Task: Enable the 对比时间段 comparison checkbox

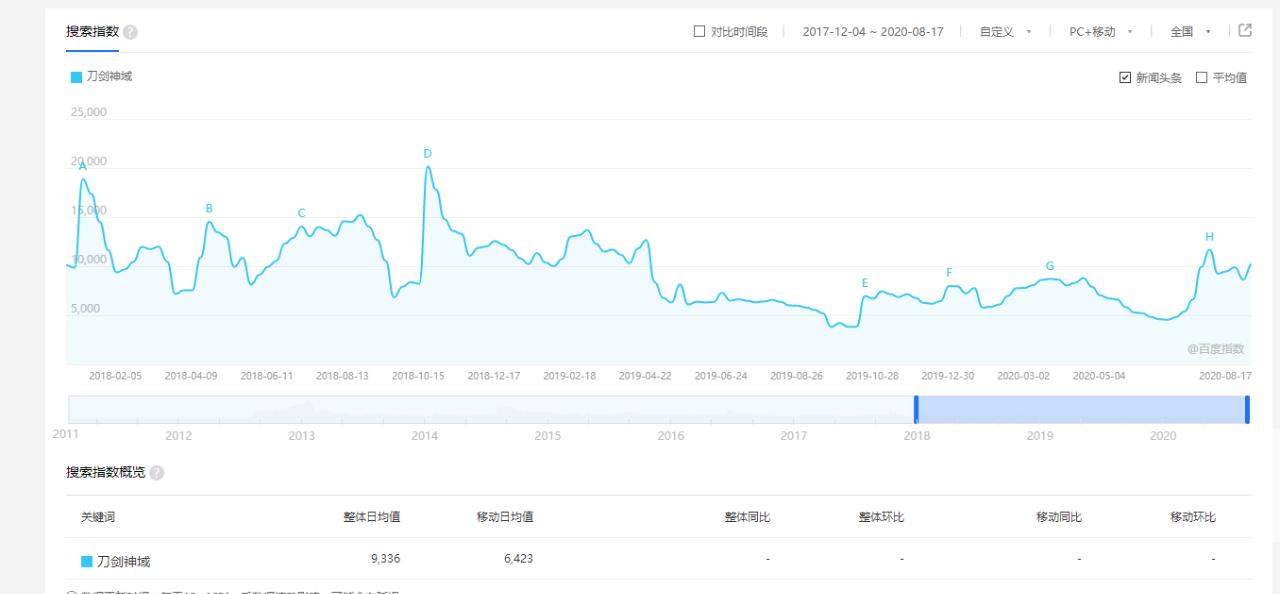Action: coord(697,31)
